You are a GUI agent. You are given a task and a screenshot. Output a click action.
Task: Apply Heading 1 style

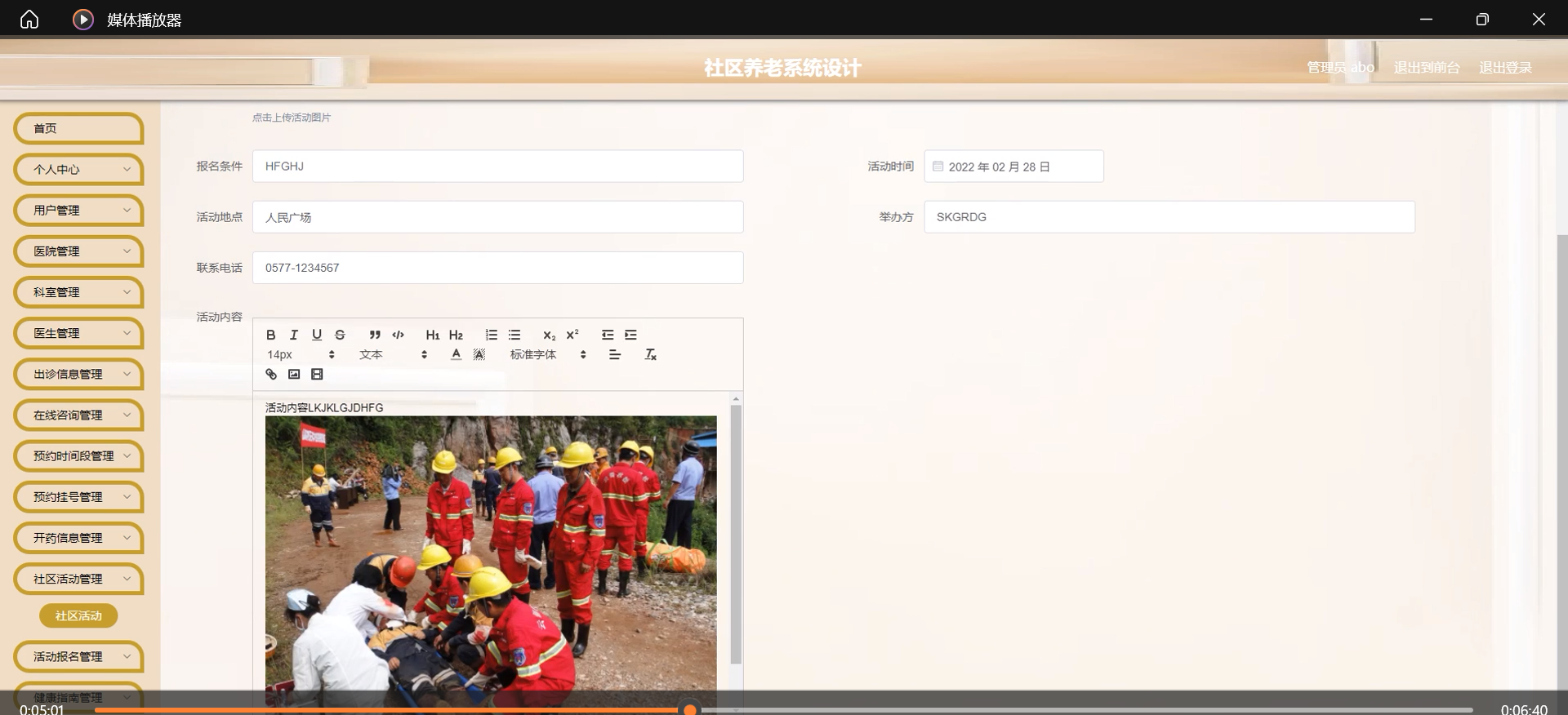433,335
